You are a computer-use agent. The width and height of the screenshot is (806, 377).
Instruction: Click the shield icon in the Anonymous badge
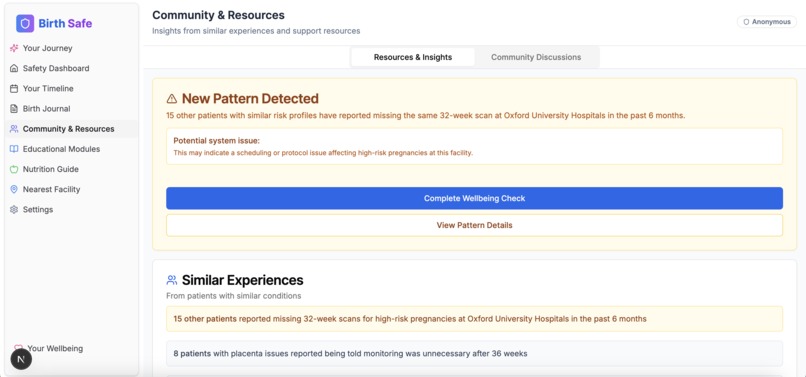click(x=746, y=22)
